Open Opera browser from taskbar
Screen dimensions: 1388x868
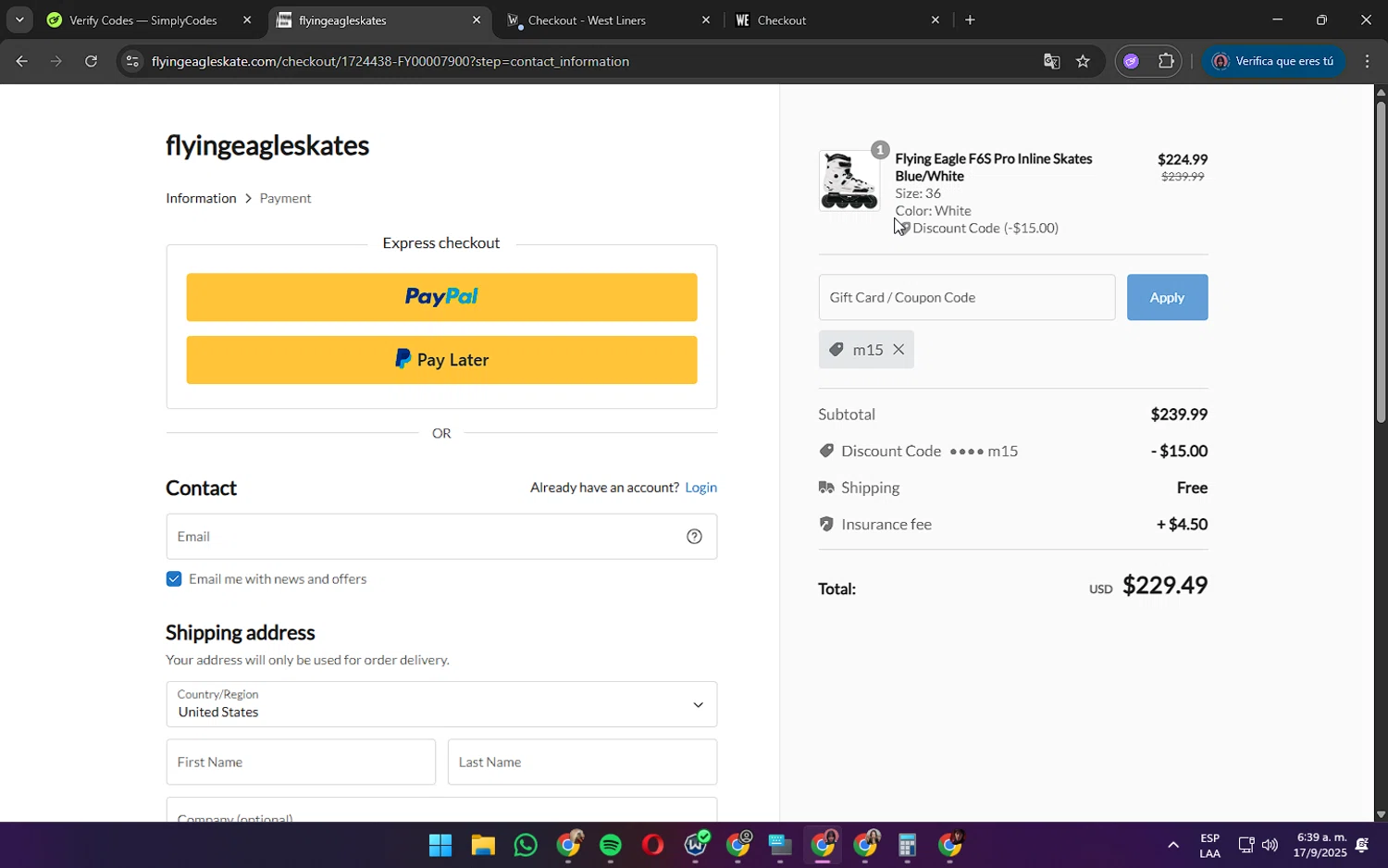point(653,845)
